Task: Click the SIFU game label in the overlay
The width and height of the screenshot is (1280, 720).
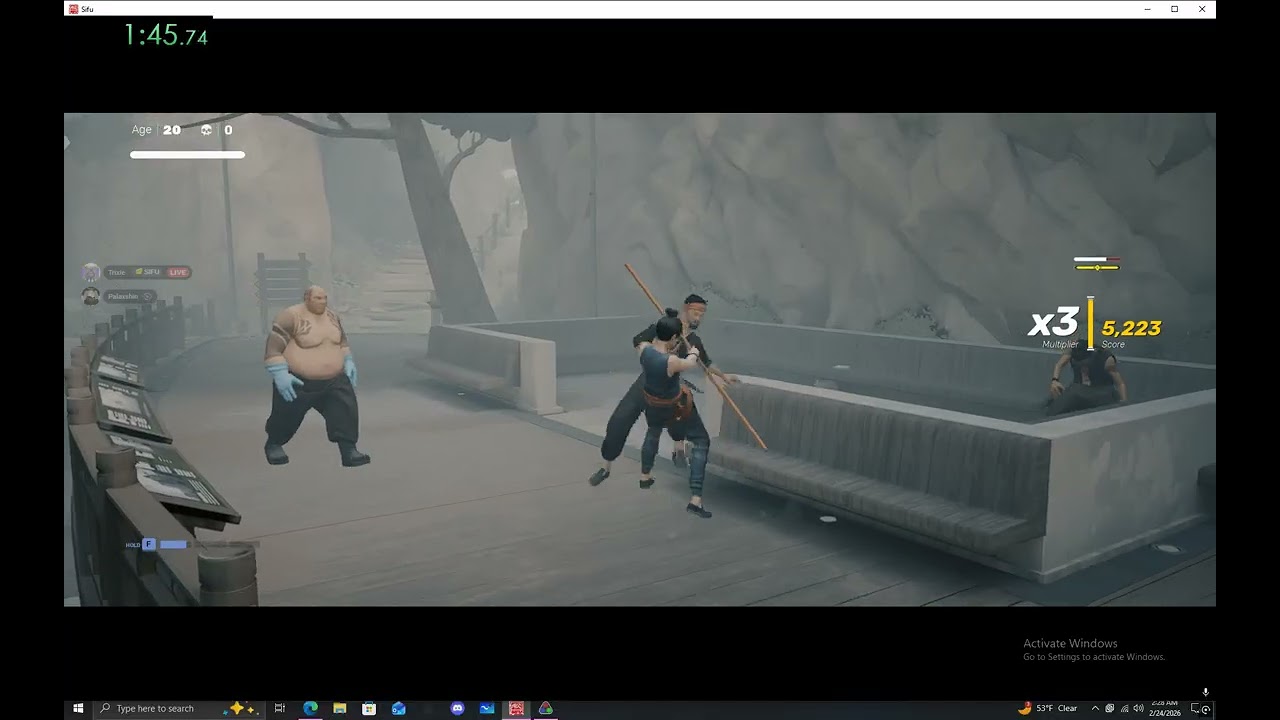Action: pyautogui.click(x=149, y=272)
